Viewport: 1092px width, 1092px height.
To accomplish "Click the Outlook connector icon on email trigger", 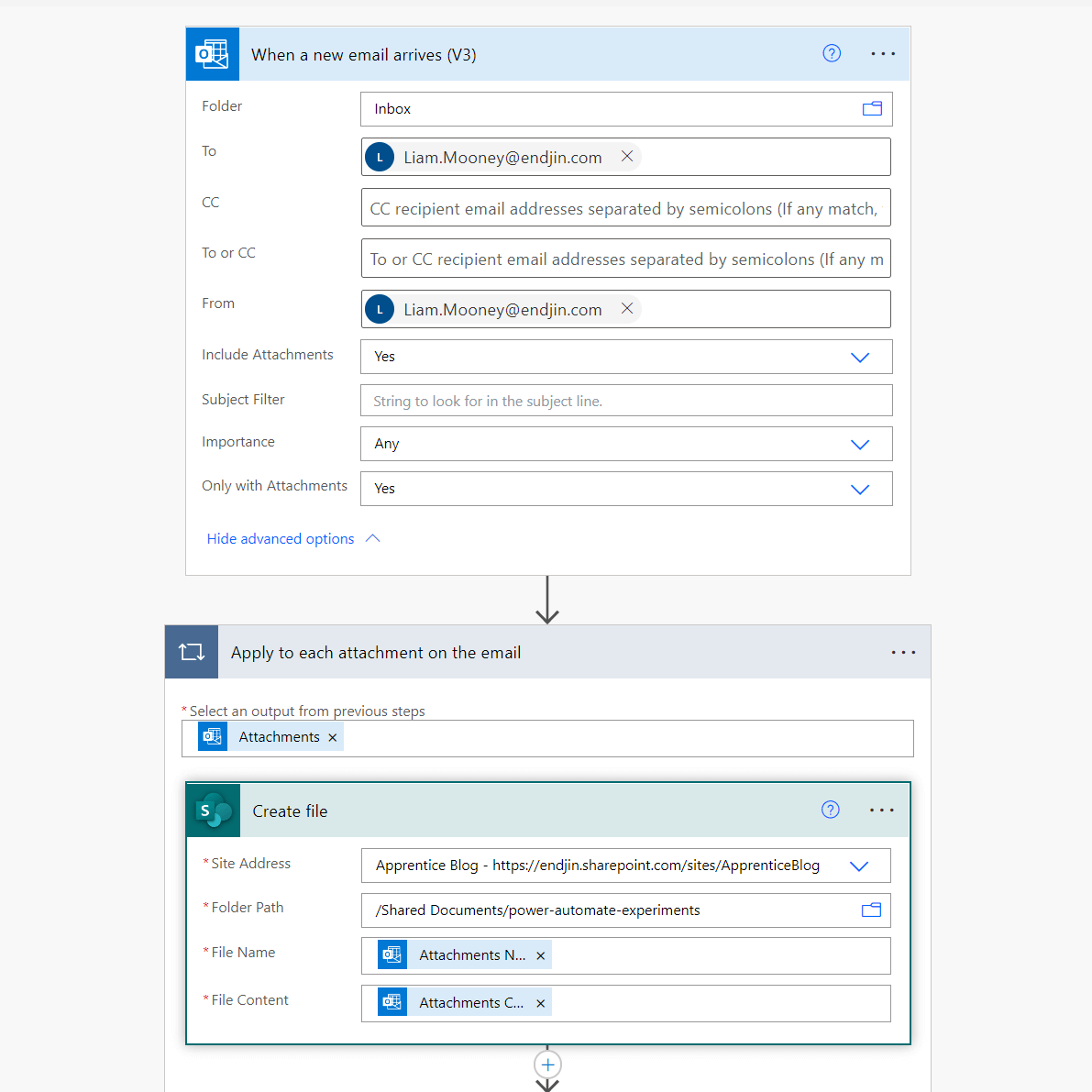I will point(212,53).
